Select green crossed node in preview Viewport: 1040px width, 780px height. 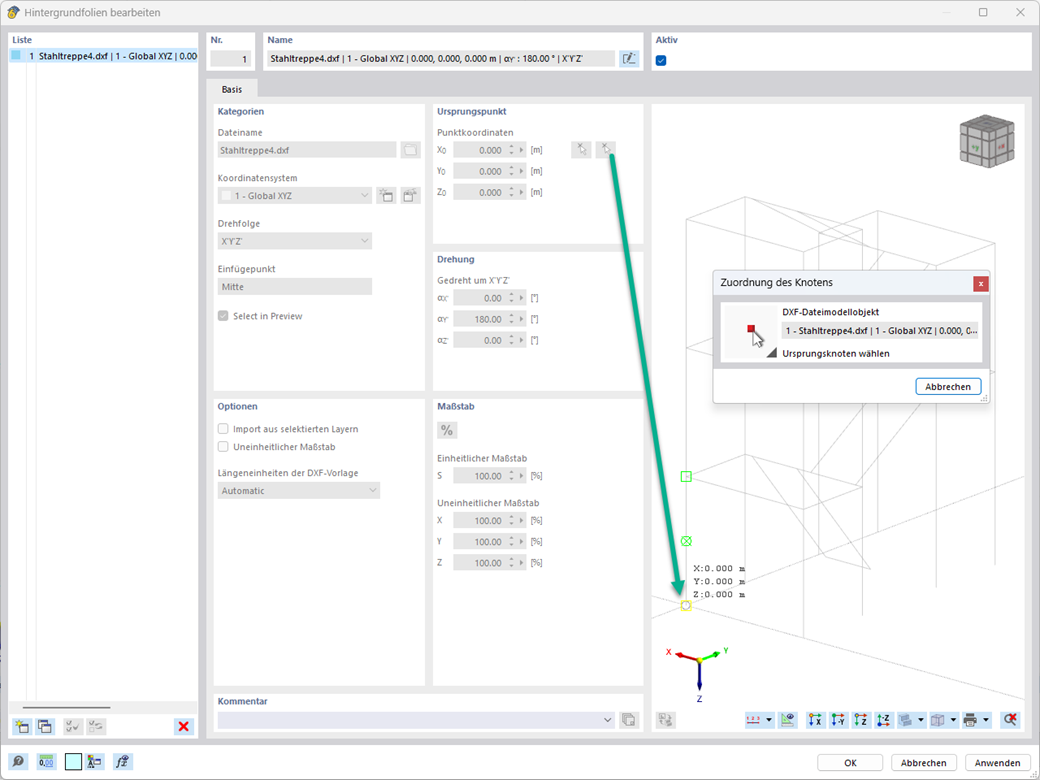tap(686, 541)
